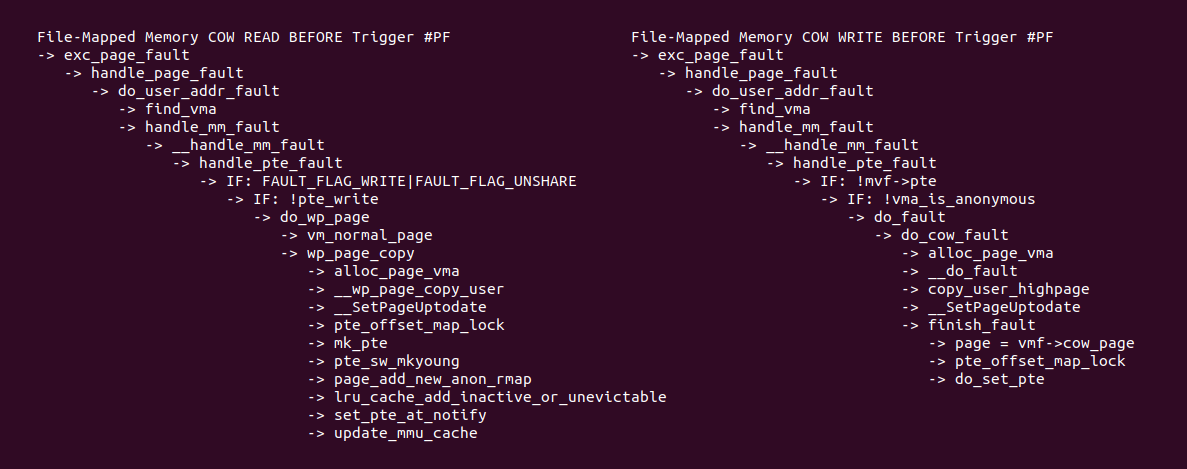The image size is (1187, 469).
Task: Click do_set_pte at right tree end
Action: tap(999, 379)
